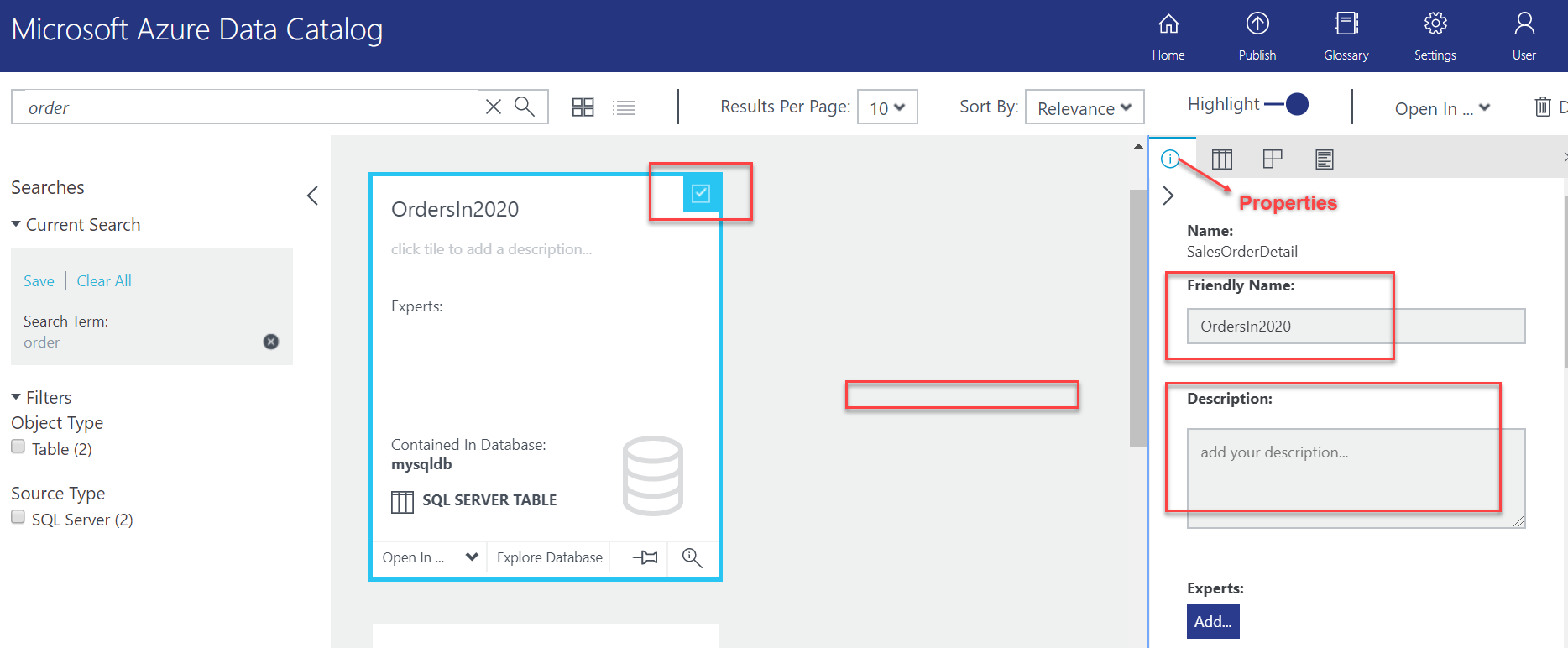The image size is (1568, 648).
Task: Focus the catalog search input
Action: click(x=252, y=107)
